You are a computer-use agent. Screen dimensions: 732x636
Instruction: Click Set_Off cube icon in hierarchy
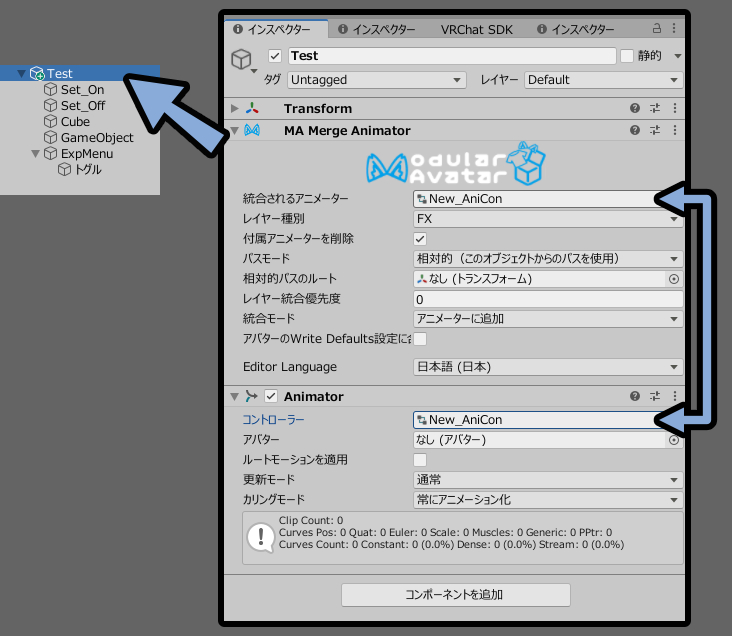tap(50, 106)
